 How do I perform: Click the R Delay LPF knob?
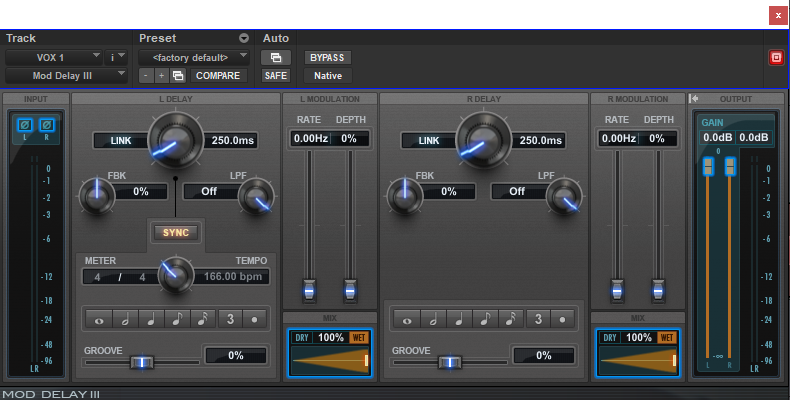point(564,196)
